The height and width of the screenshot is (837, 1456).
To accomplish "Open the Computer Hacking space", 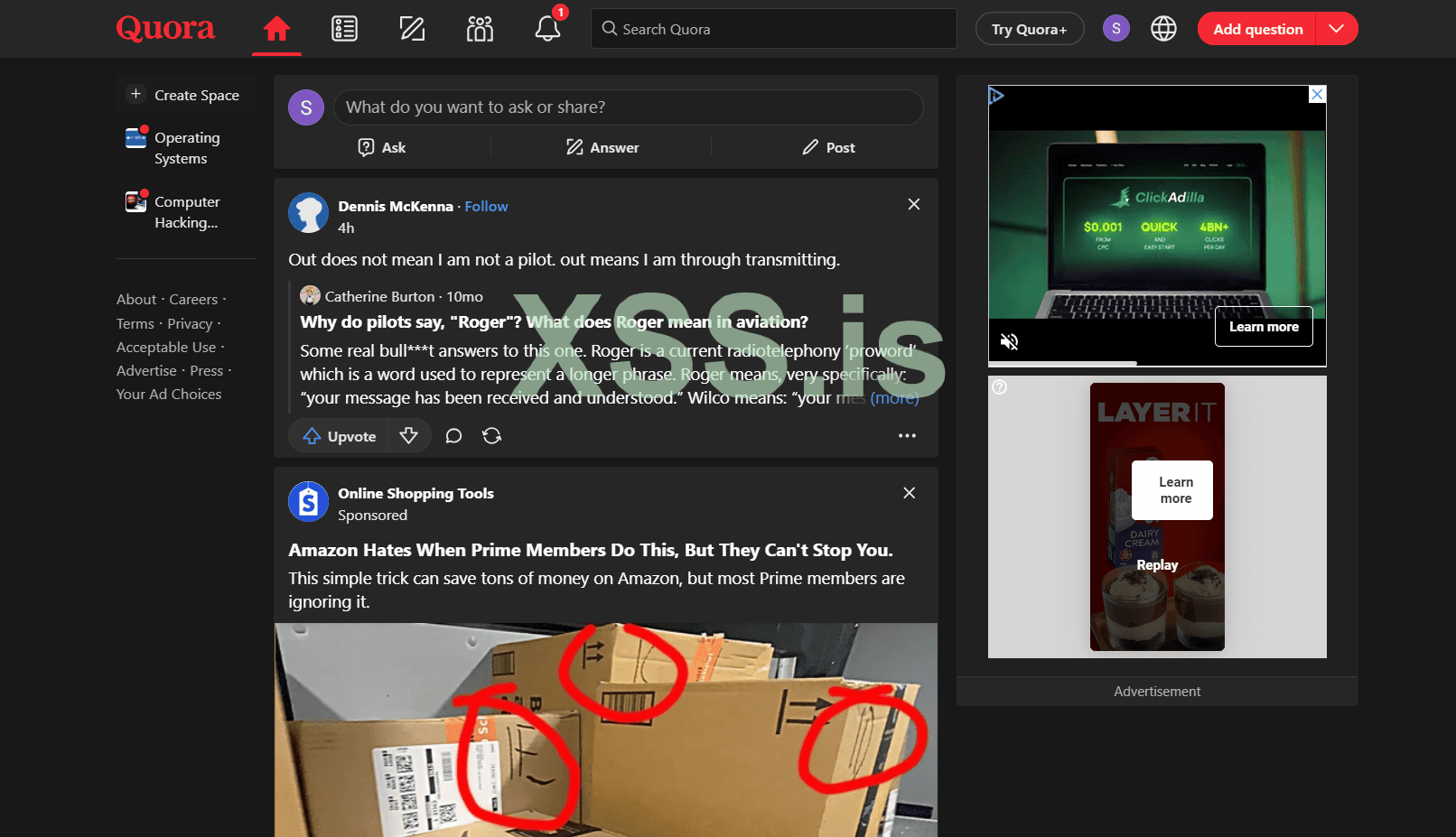I will pos(186,212).
